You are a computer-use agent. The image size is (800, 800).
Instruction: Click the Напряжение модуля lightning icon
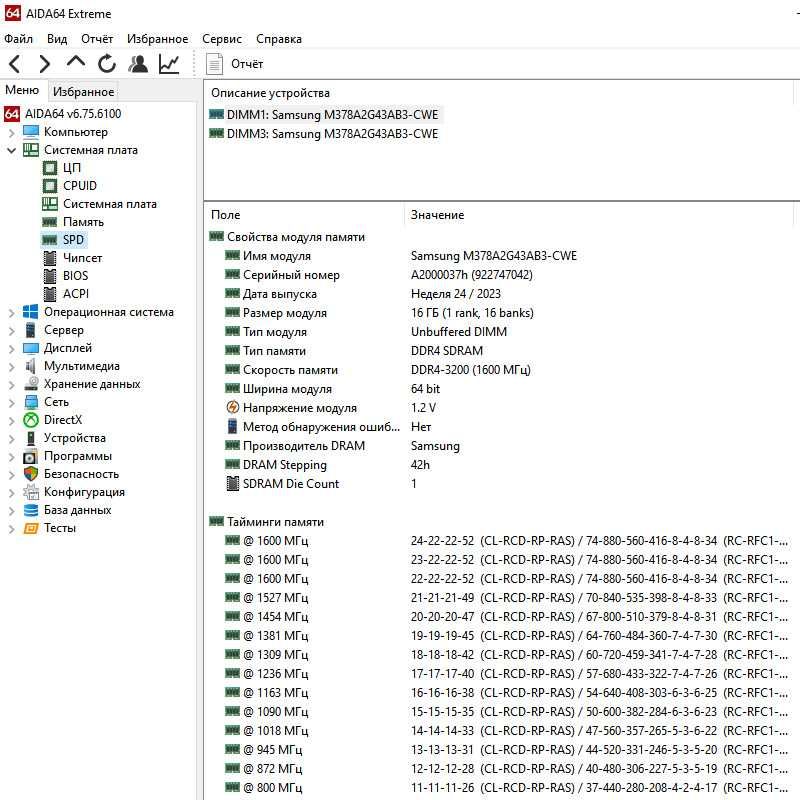[x=233, y=407]
